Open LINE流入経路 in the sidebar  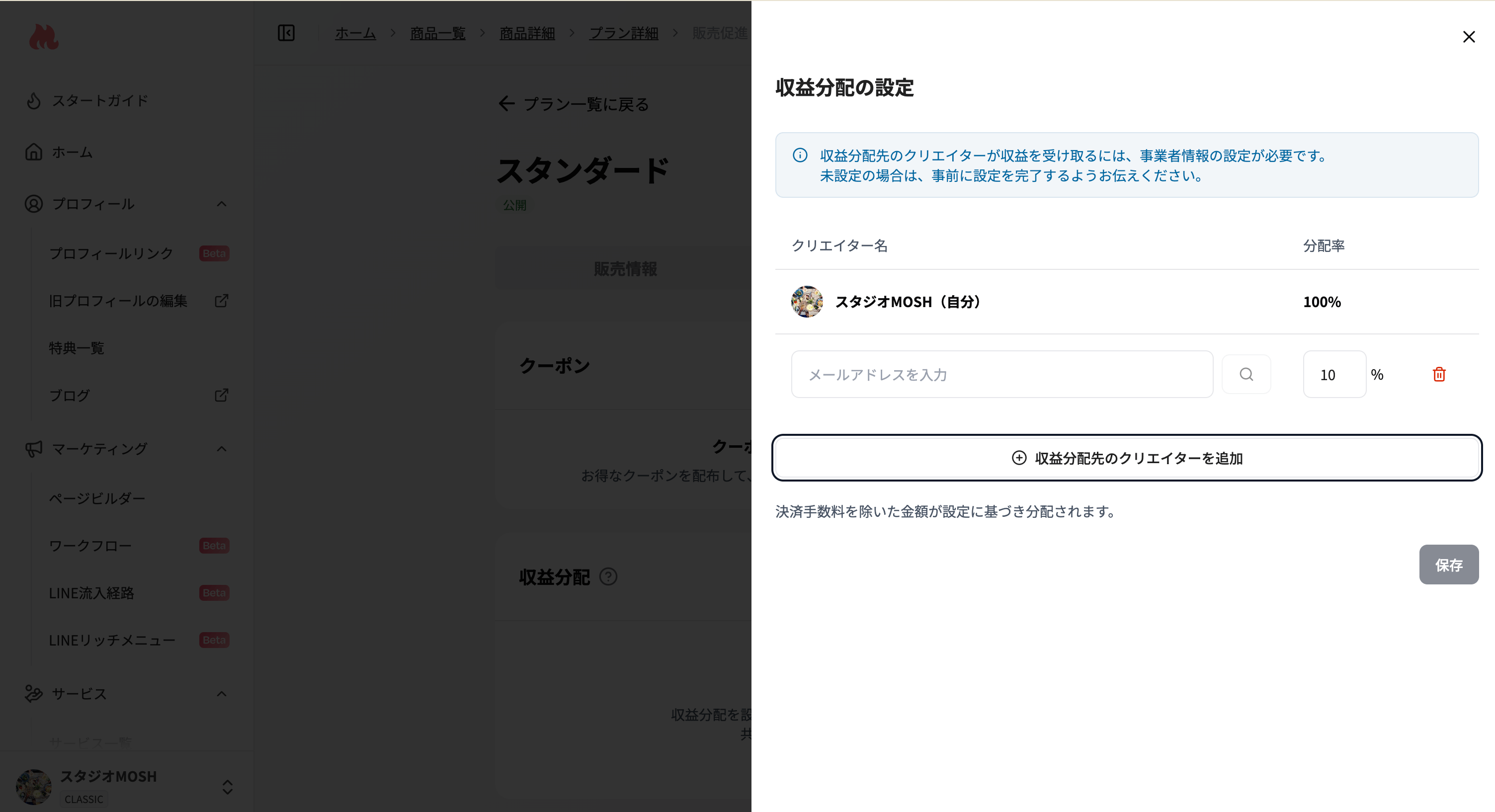tap(91, 593)
